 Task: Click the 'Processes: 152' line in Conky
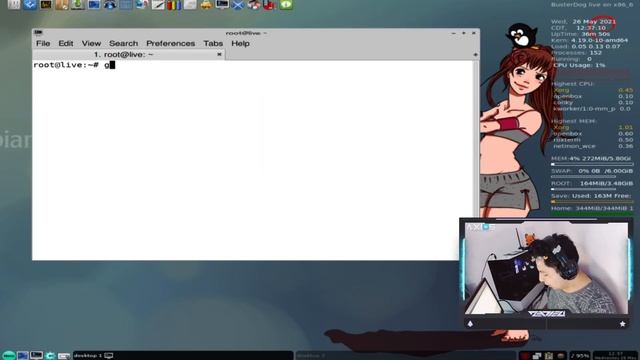(576, 53)
